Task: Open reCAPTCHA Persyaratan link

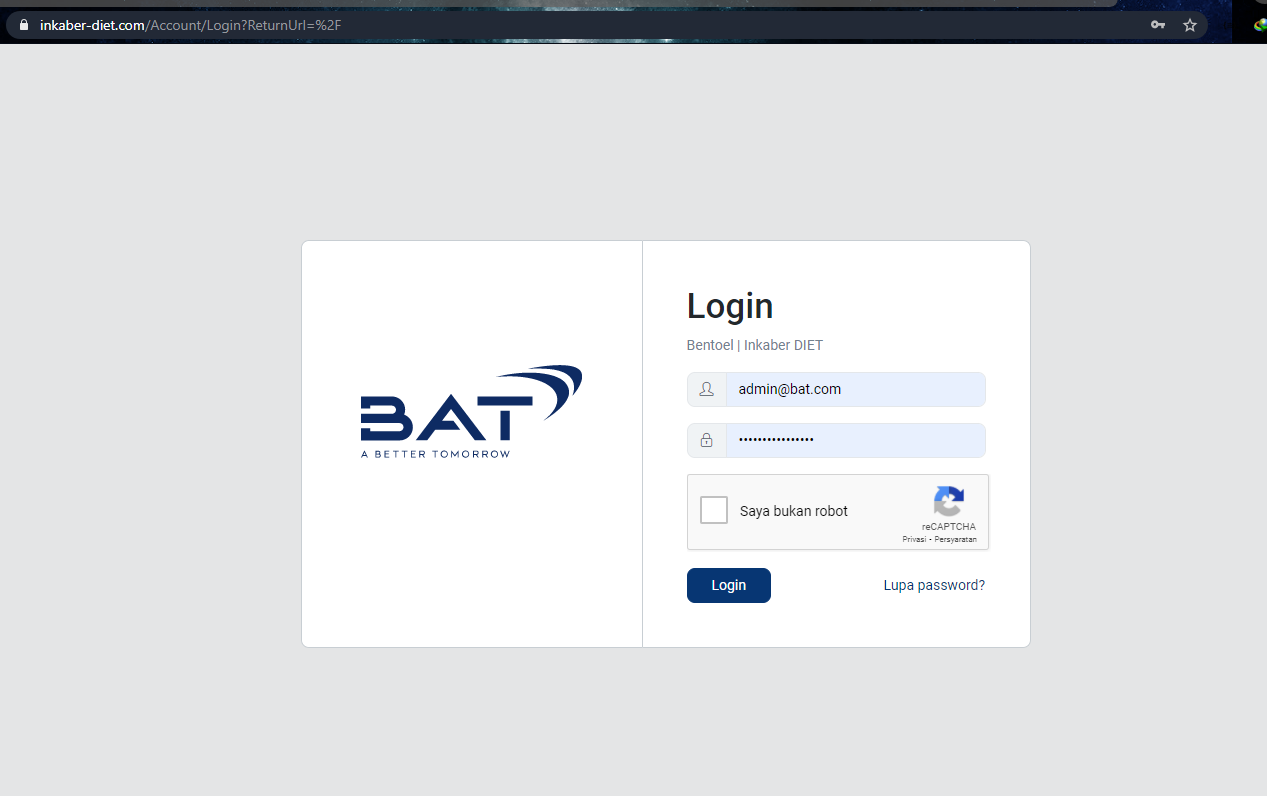Action: click(956, 539)
